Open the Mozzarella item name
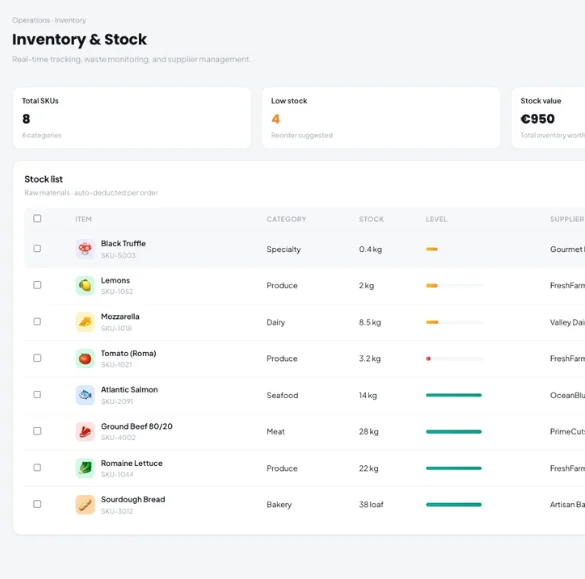Image resolution: width=585 pixels, height=579 pixels. tap(120, 316)
